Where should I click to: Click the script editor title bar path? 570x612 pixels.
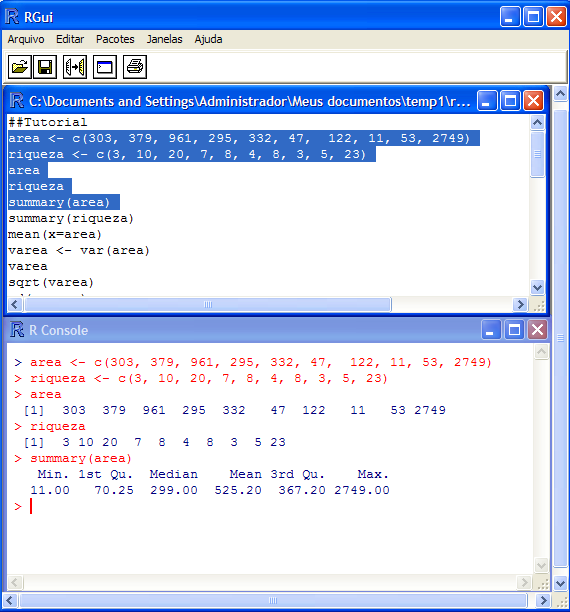coord(250,101)
